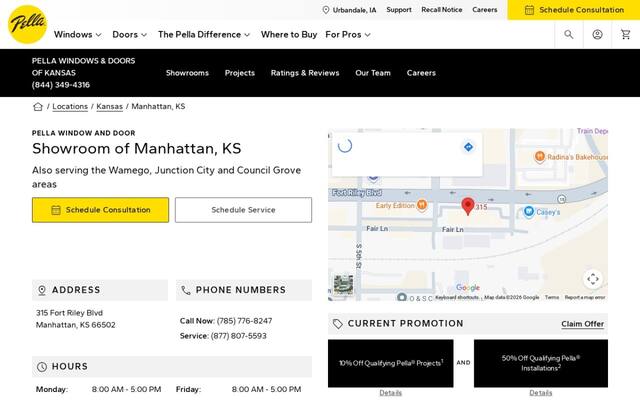Click Schedule Consultation under showroom heading

[x=100, y=210]
